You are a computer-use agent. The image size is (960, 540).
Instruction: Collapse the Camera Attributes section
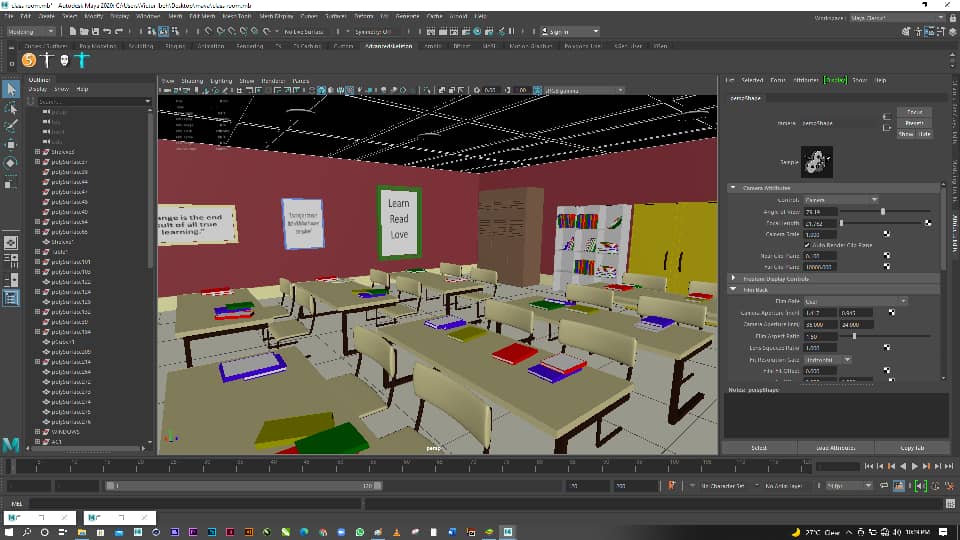pyautogui.click(x=733, y=188)
